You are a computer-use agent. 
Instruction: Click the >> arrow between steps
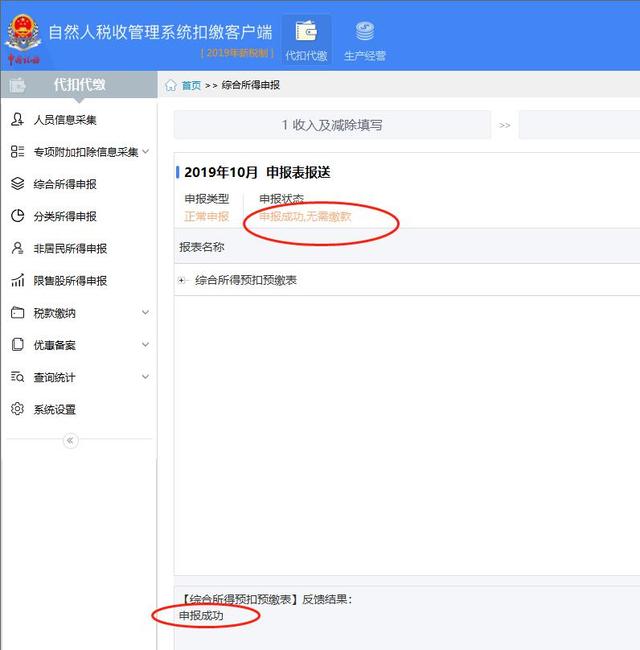click(x=504, y=125)
